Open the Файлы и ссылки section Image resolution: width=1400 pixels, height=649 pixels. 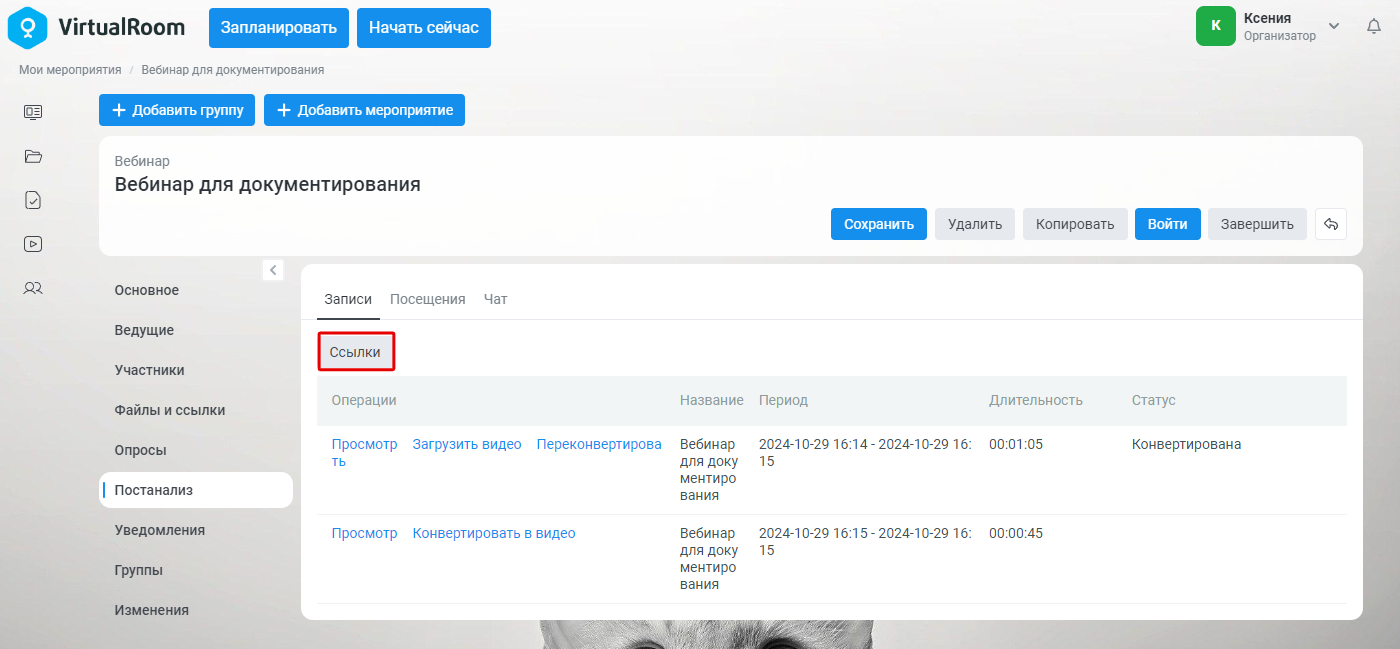click(196, 410)
